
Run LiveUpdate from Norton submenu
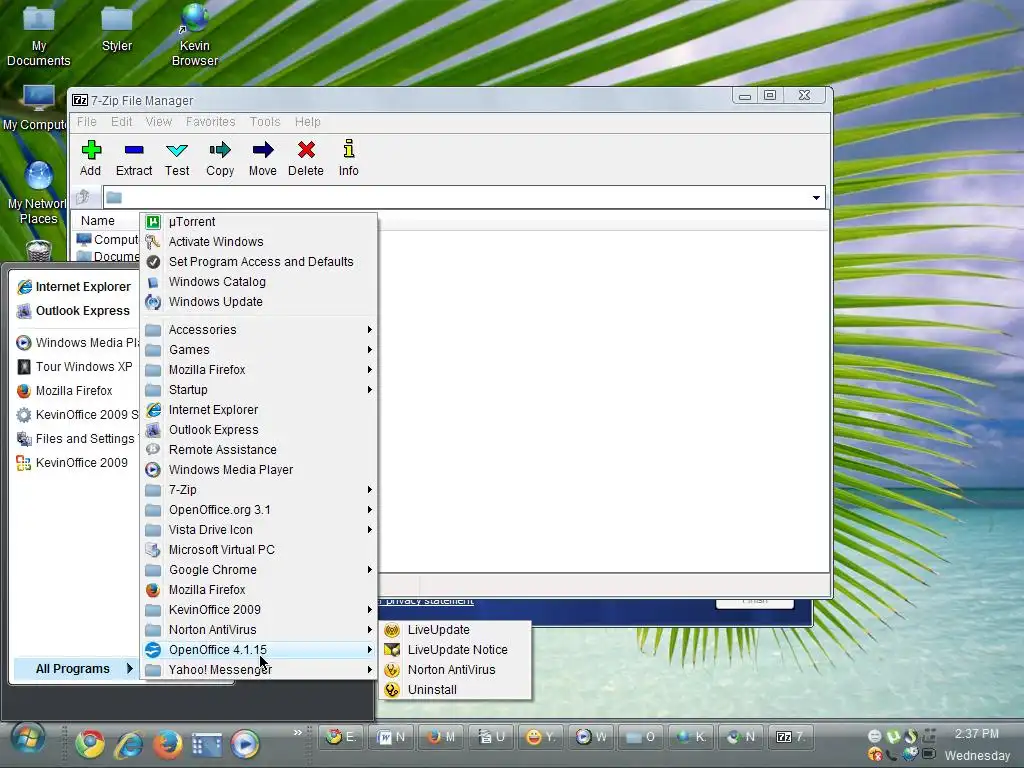[456, 630]
